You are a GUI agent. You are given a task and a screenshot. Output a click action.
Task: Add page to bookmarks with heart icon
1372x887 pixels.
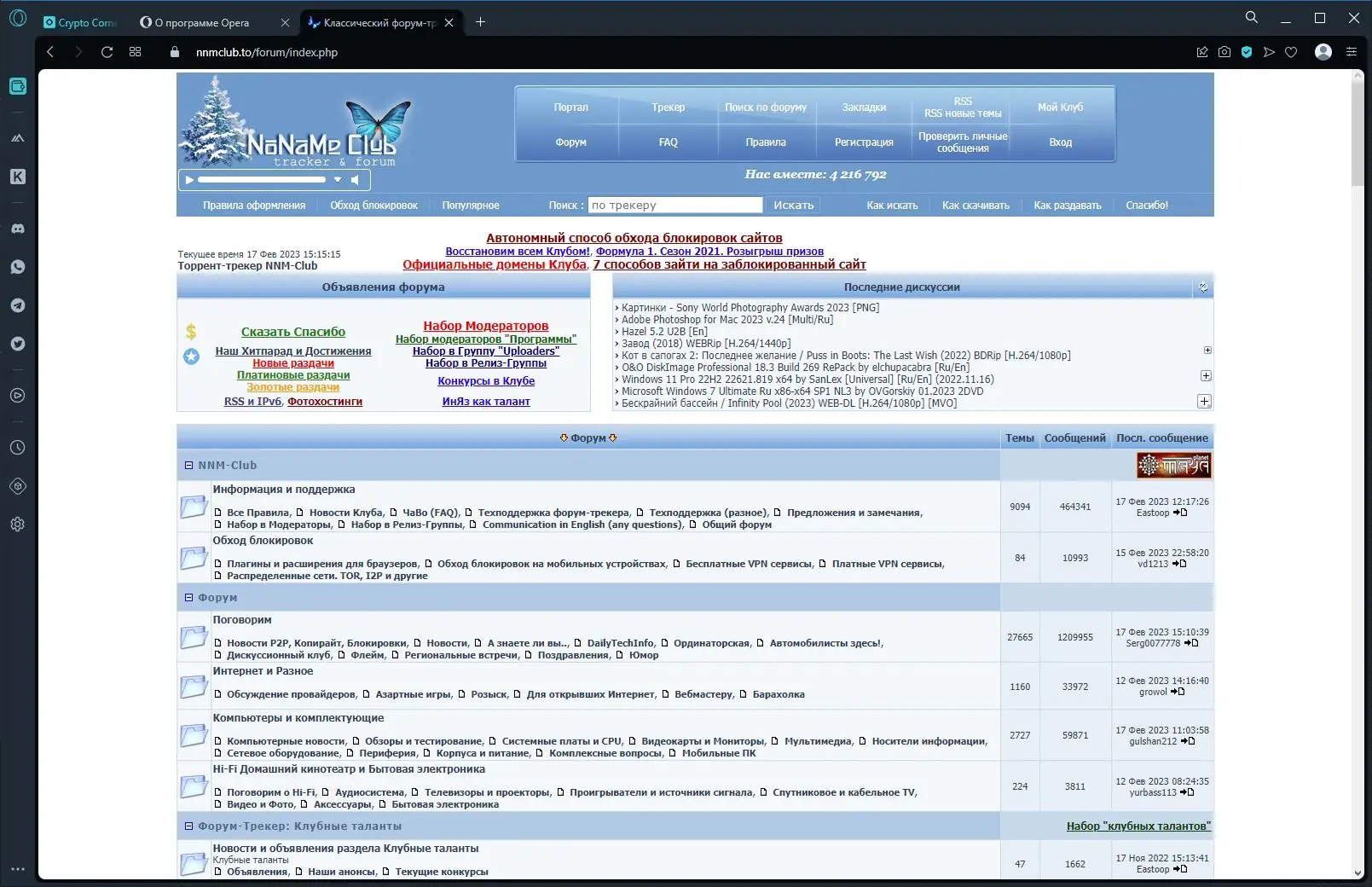pos(1291,52)
